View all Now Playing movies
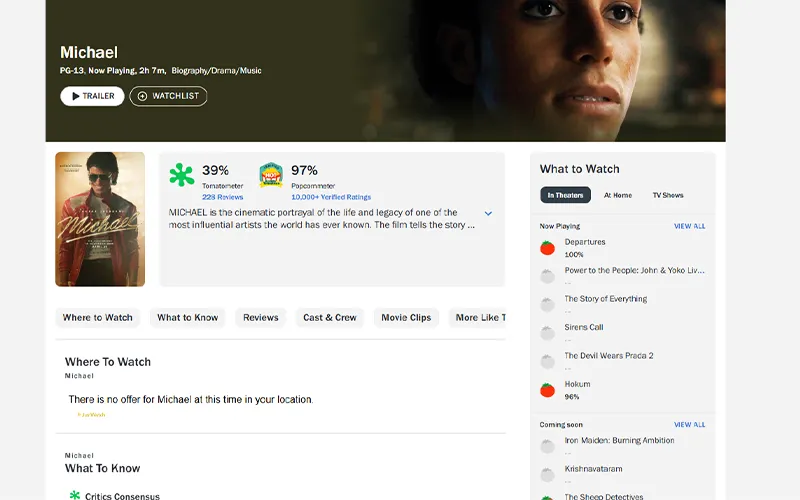 pos(689,226)
